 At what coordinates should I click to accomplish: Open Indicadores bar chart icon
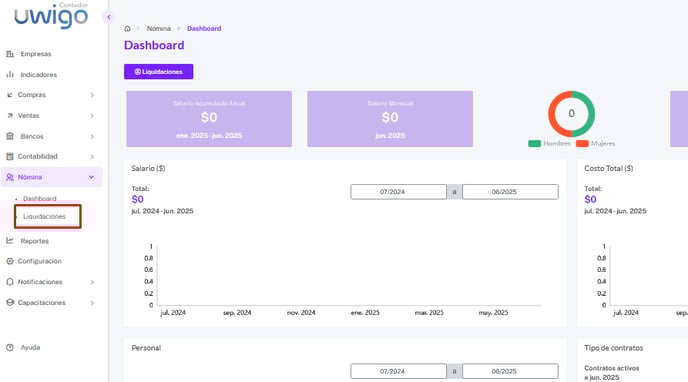point(10,75)
